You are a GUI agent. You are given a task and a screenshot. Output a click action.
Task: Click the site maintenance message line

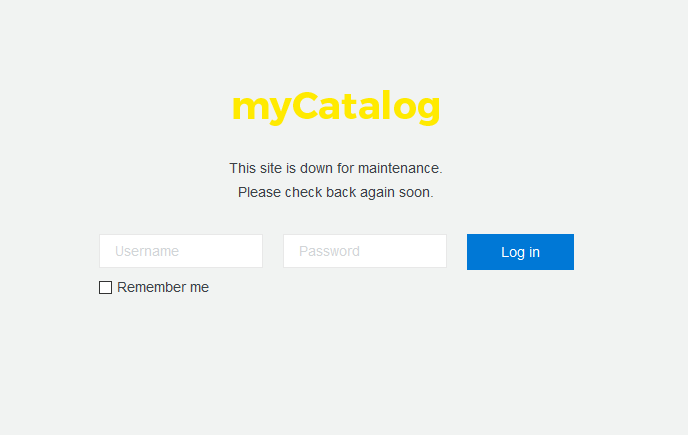coord(335,168)
